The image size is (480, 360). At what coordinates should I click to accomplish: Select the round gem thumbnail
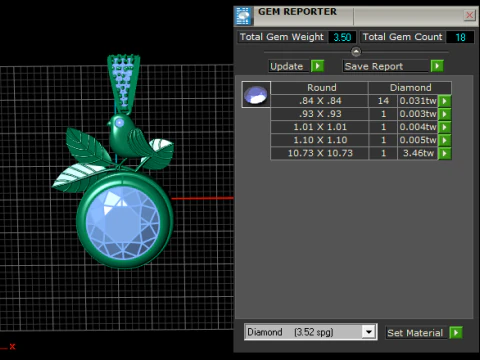[x=256, y=94]
